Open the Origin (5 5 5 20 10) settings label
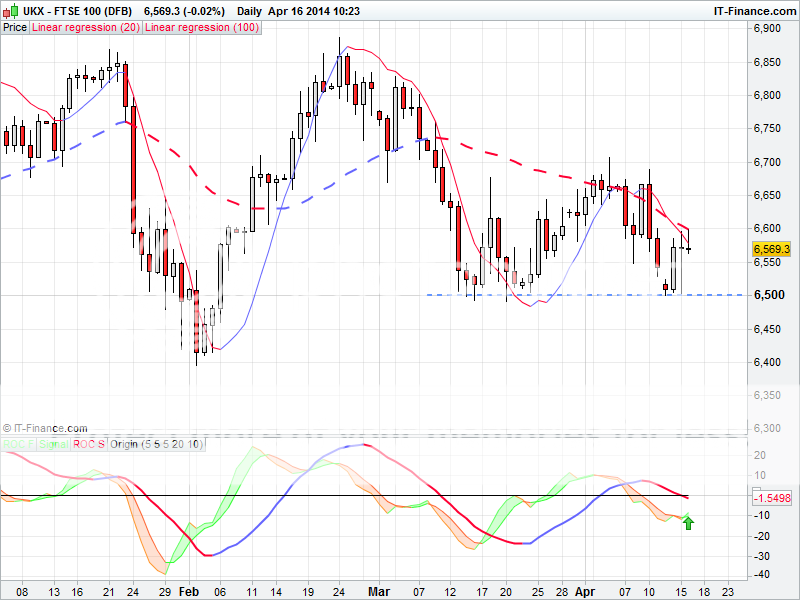This screenshot has height=600, width=800. [x=156, y=443]
